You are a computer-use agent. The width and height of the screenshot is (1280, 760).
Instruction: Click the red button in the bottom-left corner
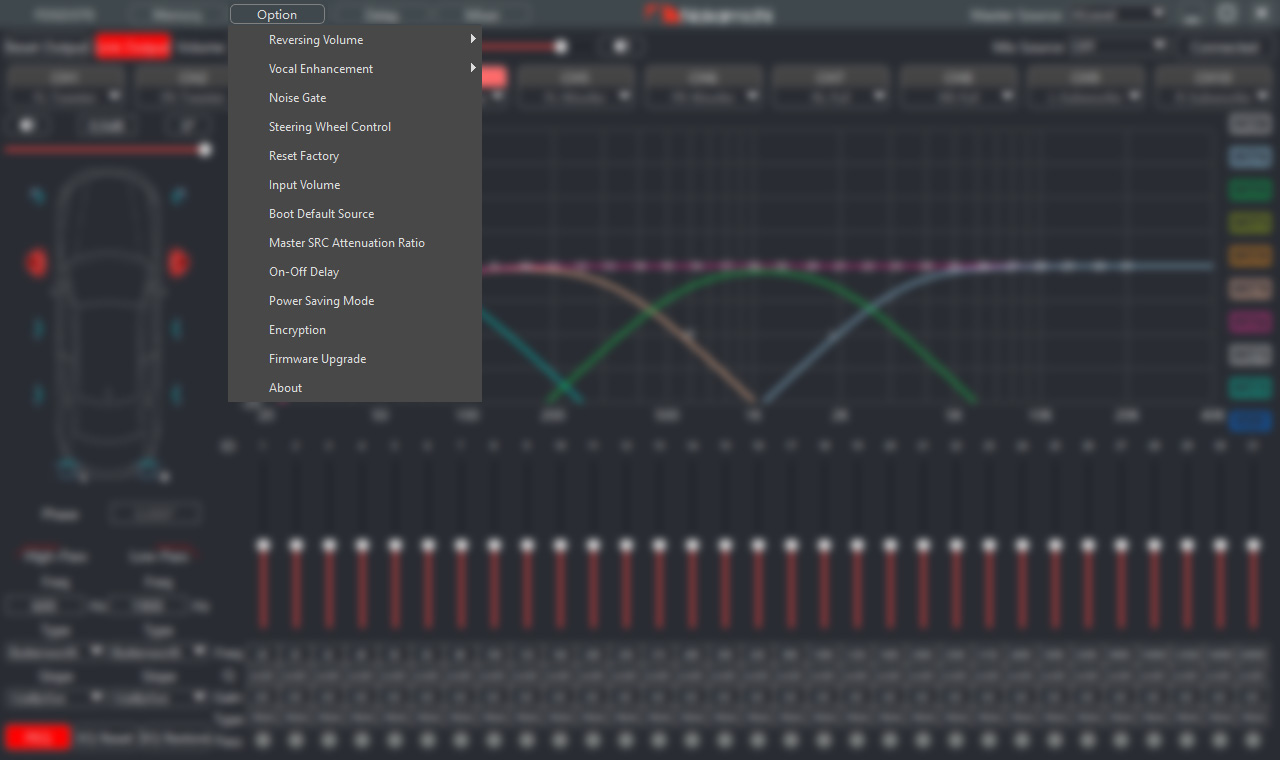coord(38,738)
